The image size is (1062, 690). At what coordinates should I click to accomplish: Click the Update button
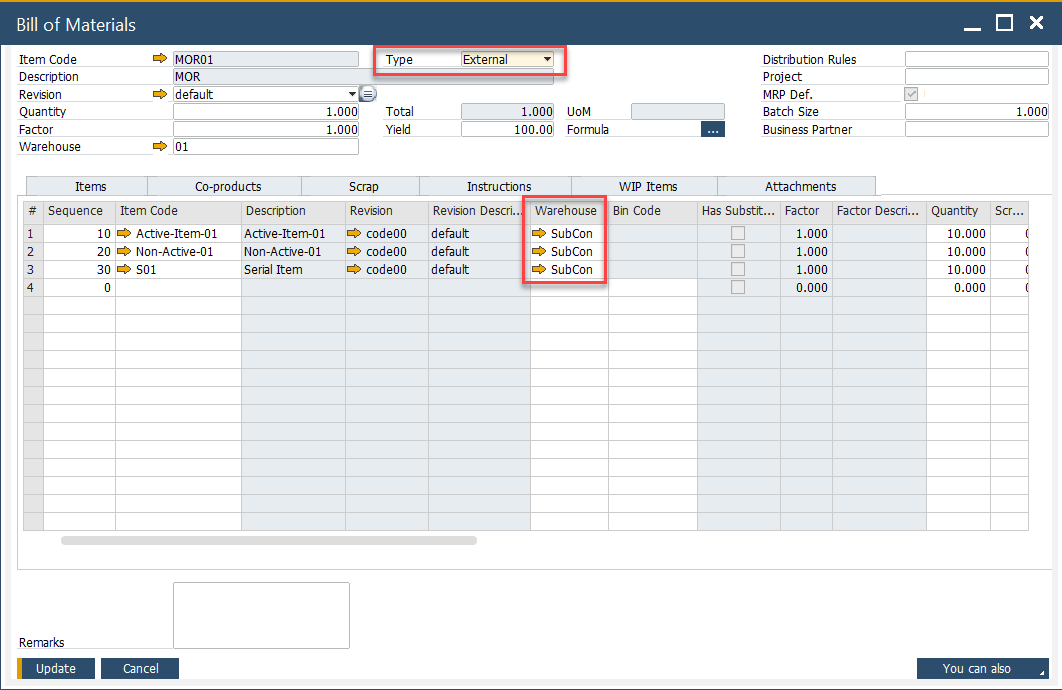click(x=56, y=668)
